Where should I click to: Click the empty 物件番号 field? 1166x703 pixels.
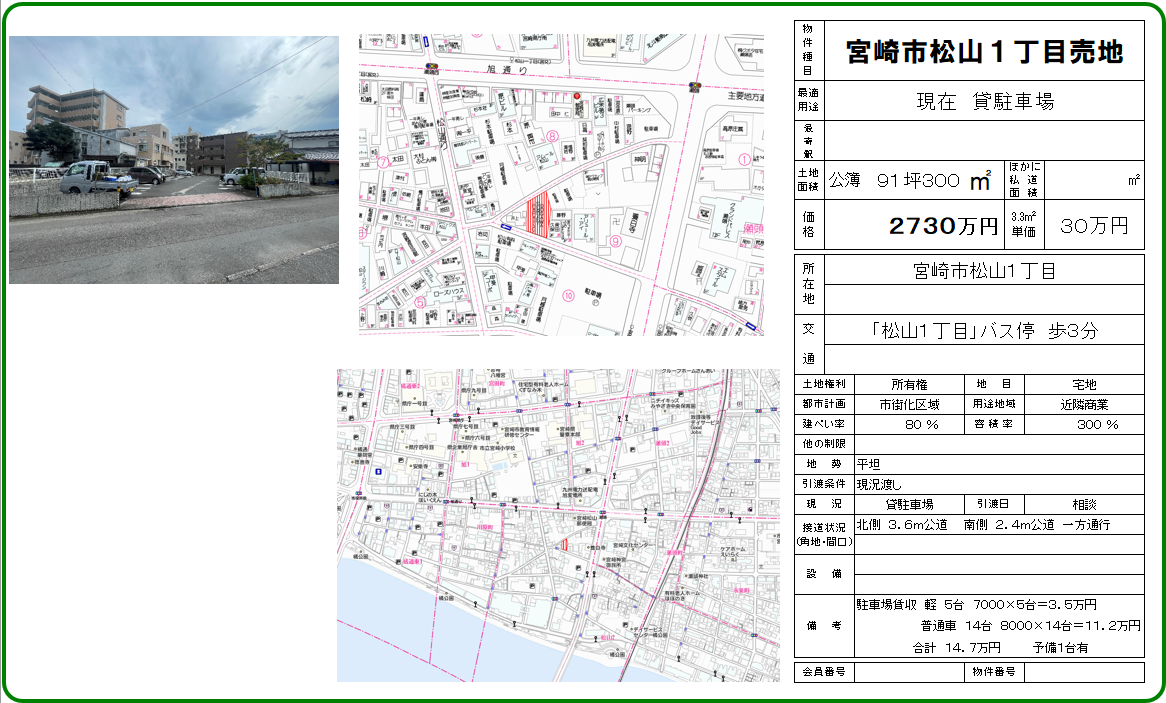coord(1084,672)
